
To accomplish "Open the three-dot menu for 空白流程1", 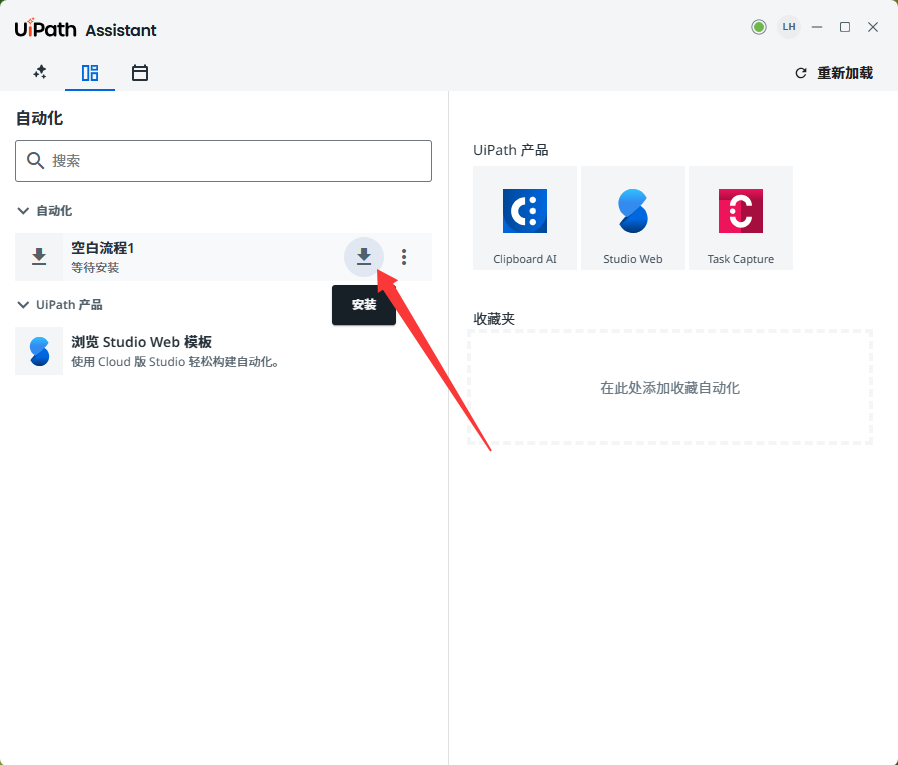I will [x=404, y=257].
